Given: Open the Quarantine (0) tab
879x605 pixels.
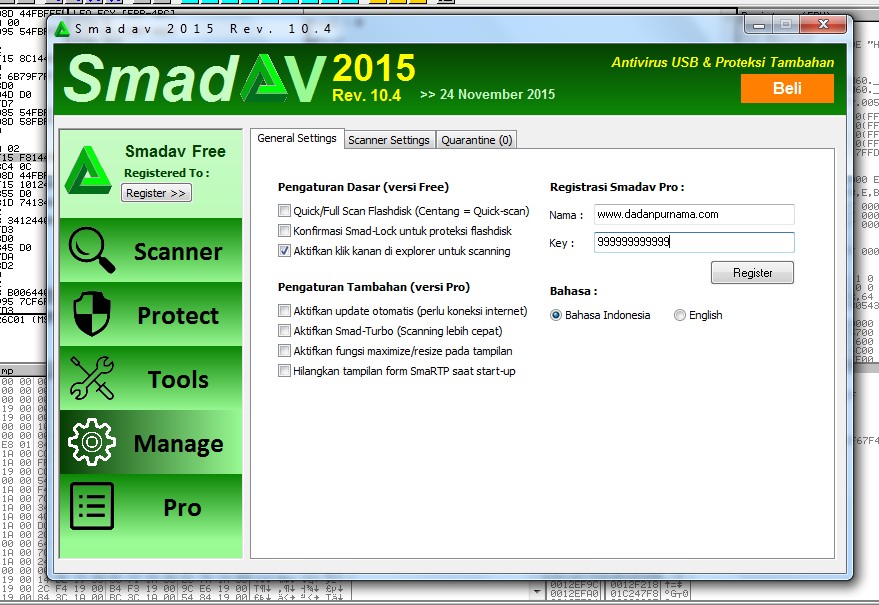Looking at the screenshot, I should [476, 140].
